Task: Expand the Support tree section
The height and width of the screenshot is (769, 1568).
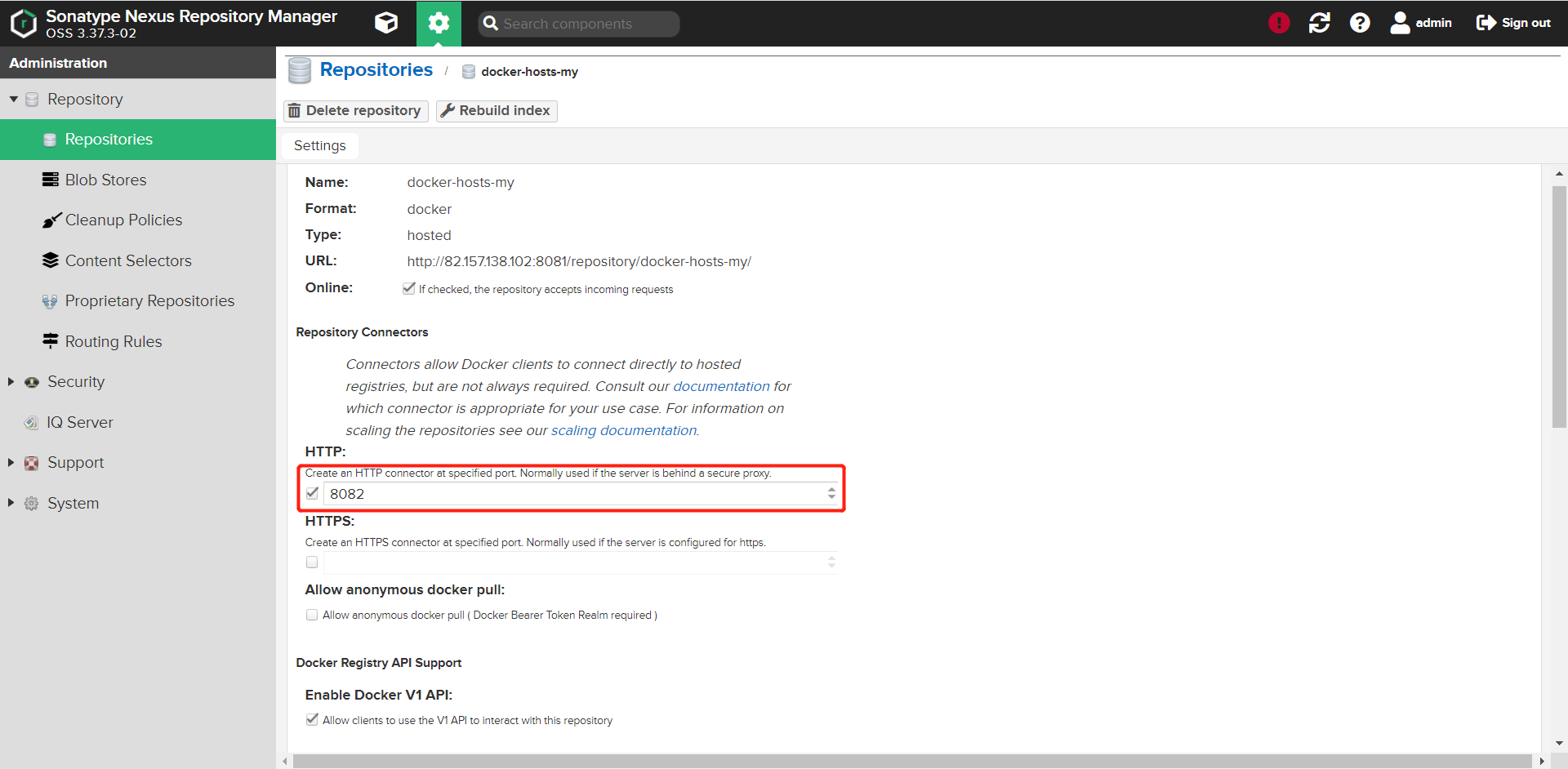Action: [x=11, y=462]
